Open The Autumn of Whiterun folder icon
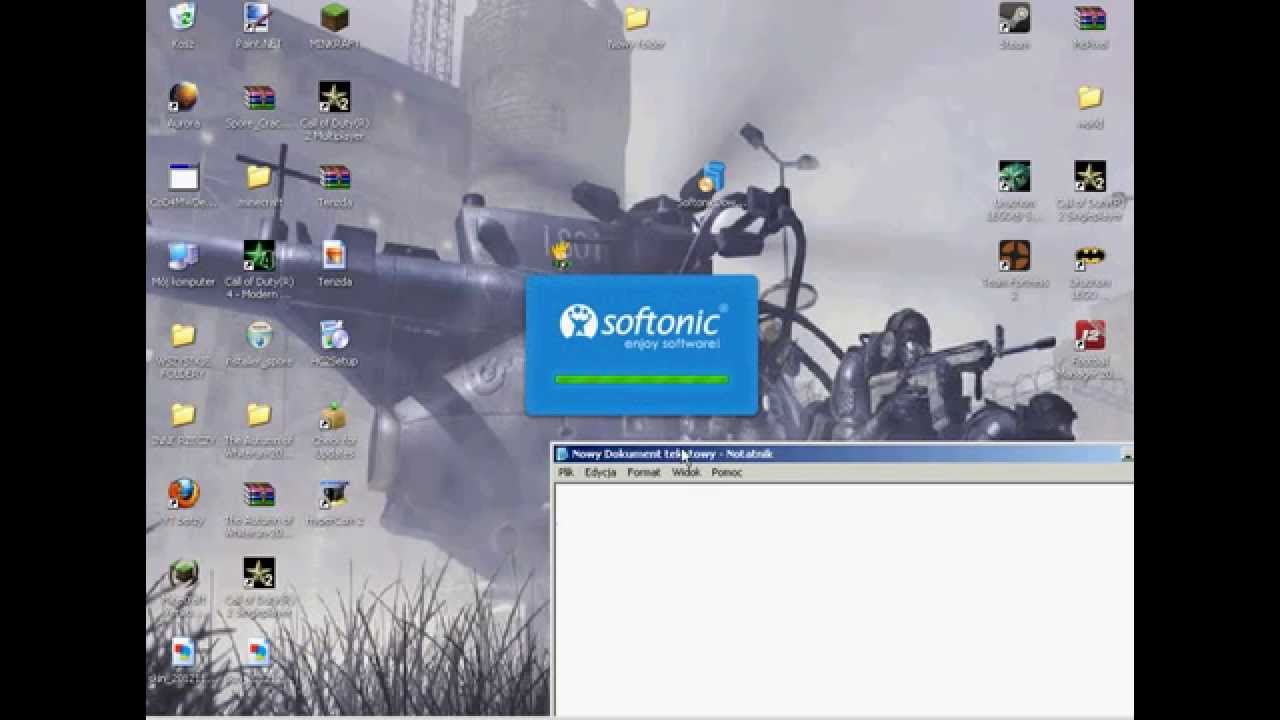1280x720 pixels. click(x=259, y=415)
